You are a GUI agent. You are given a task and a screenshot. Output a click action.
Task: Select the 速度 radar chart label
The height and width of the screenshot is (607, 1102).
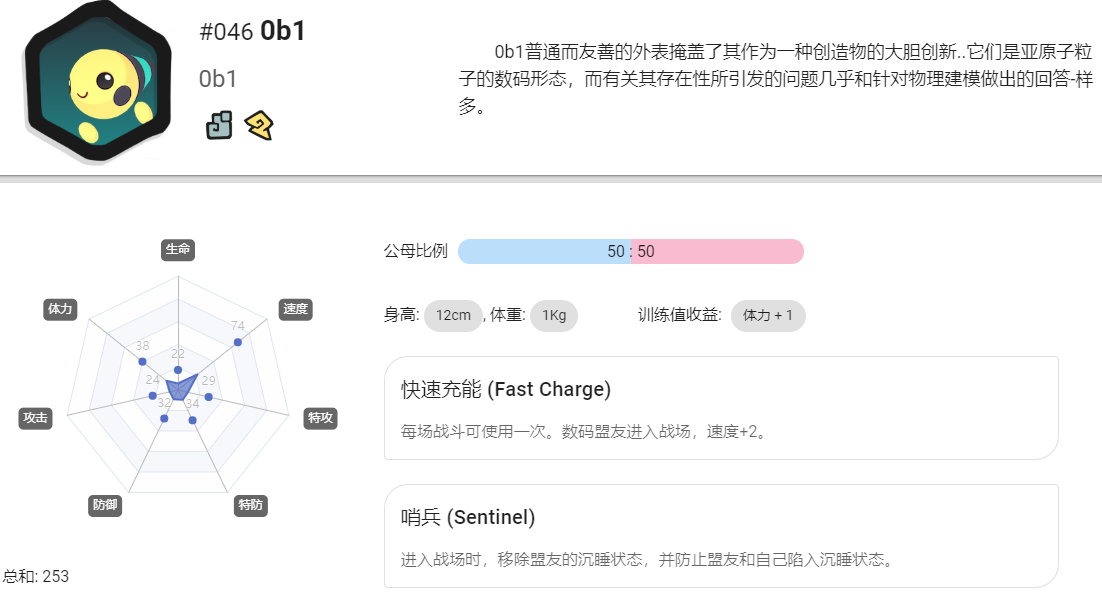coord(295,309)
